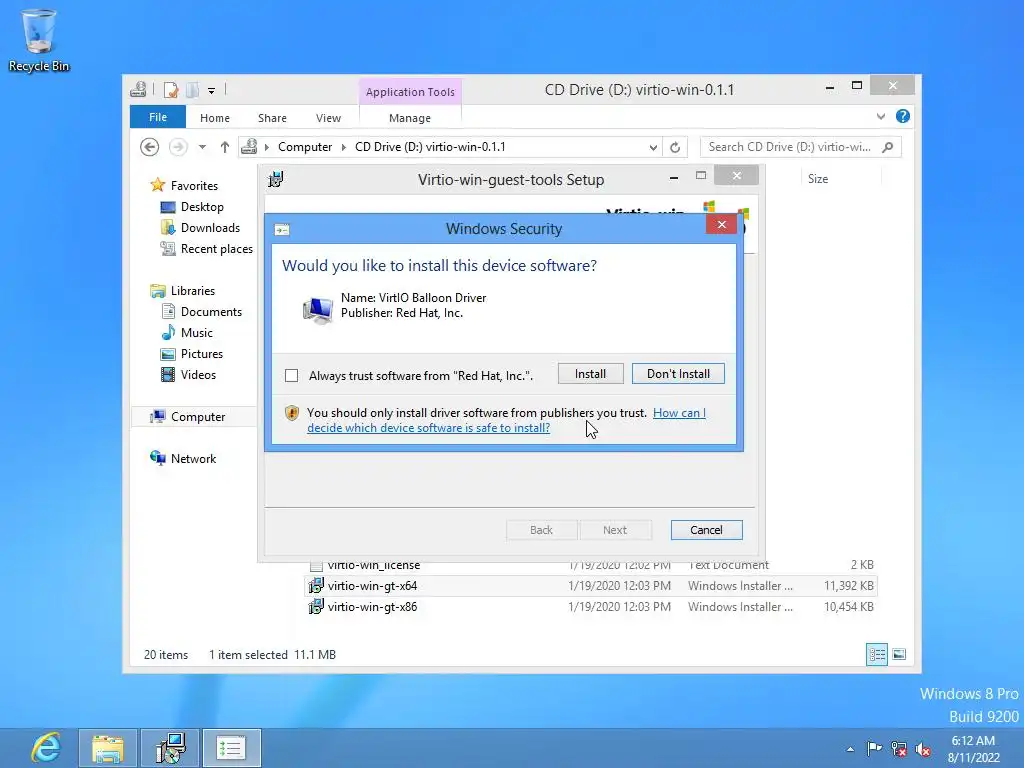This screenshot has height=768, width=1024.
Task: Expand the ribbon with the chevron
Action: tap(881, 116)
